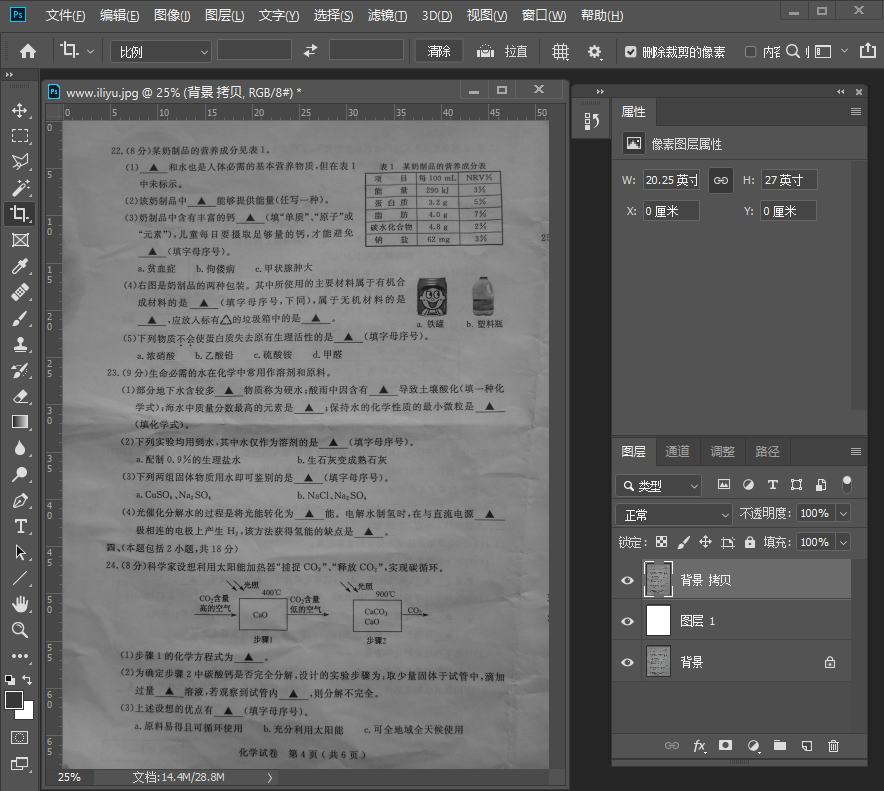Screen dimensions: 884x791
Task: Select the Eraser tool
Action: (20, 396)
